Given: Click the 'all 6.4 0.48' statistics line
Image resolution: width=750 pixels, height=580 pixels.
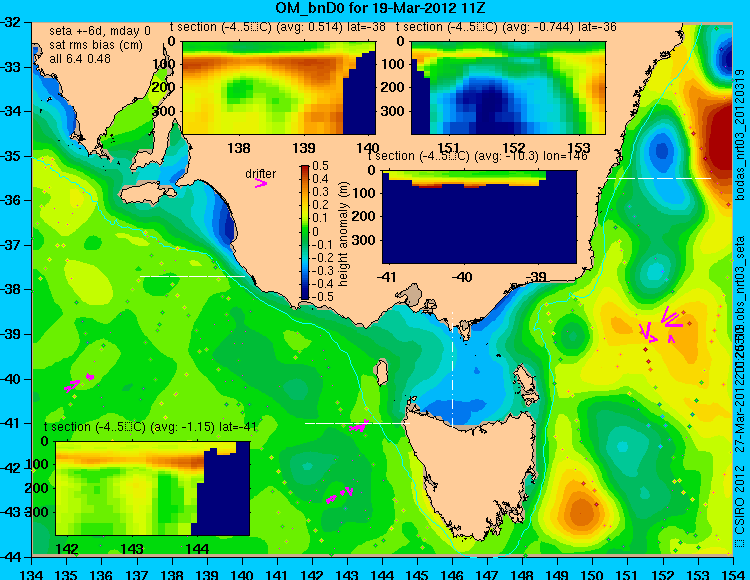Looking at the screenshot, I should pos(80,58).
